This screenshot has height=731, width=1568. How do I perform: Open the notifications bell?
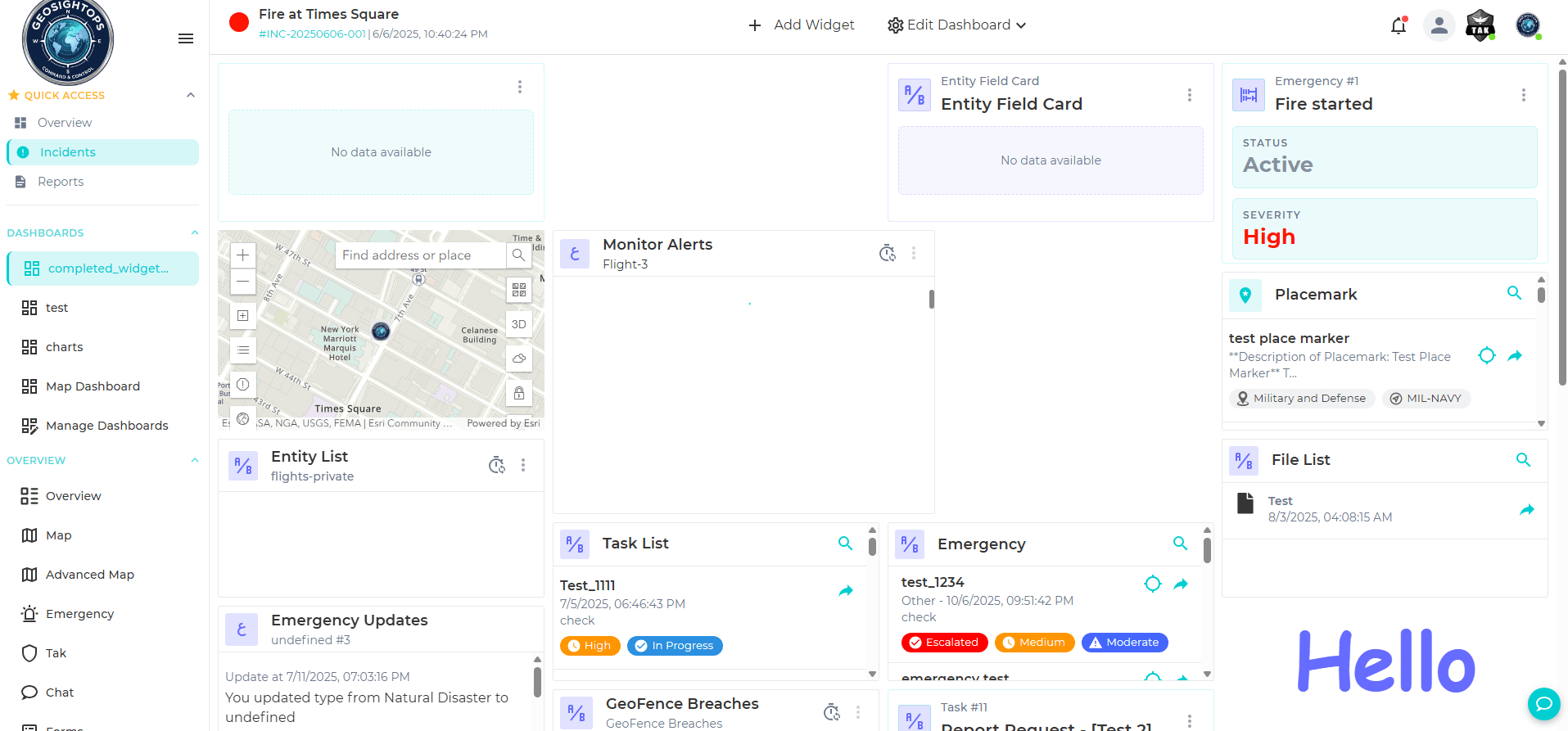[x=1399, y=25]
